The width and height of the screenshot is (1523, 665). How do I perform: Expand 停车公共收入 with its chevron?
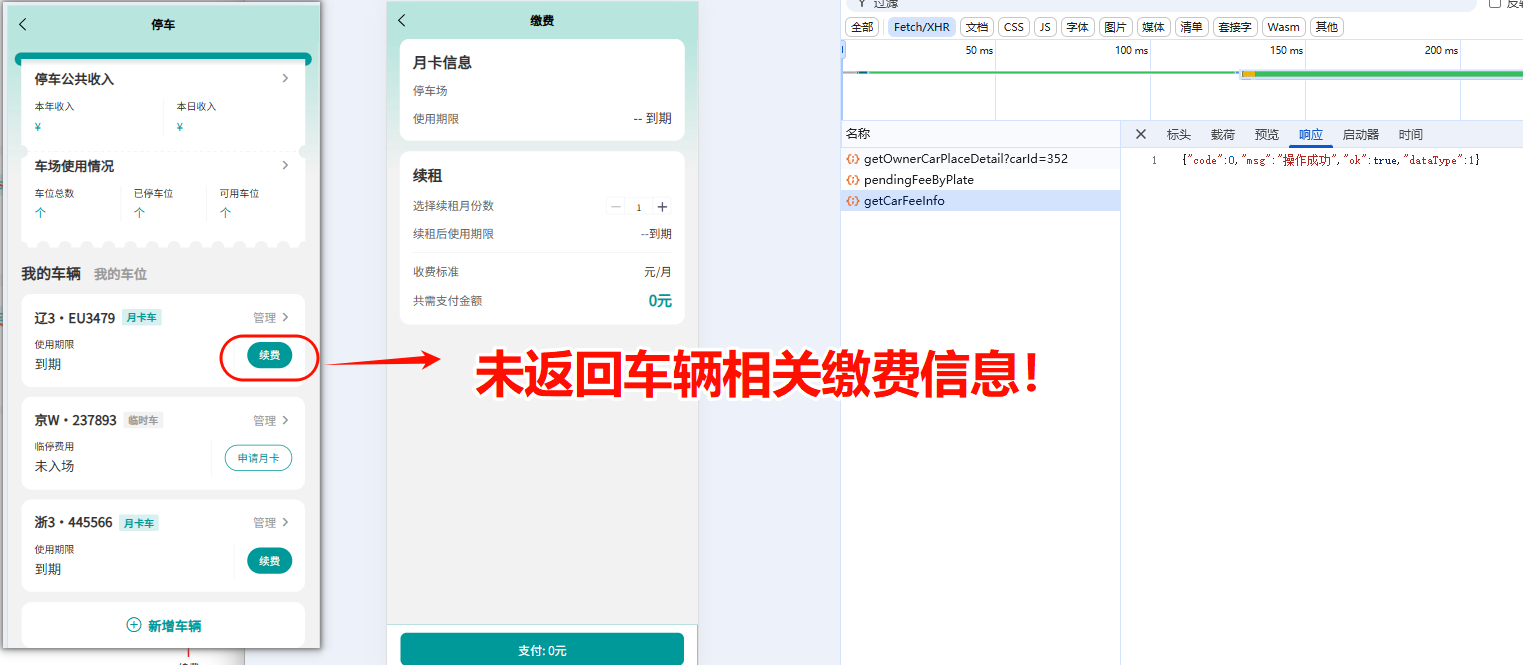coord(285,77)
